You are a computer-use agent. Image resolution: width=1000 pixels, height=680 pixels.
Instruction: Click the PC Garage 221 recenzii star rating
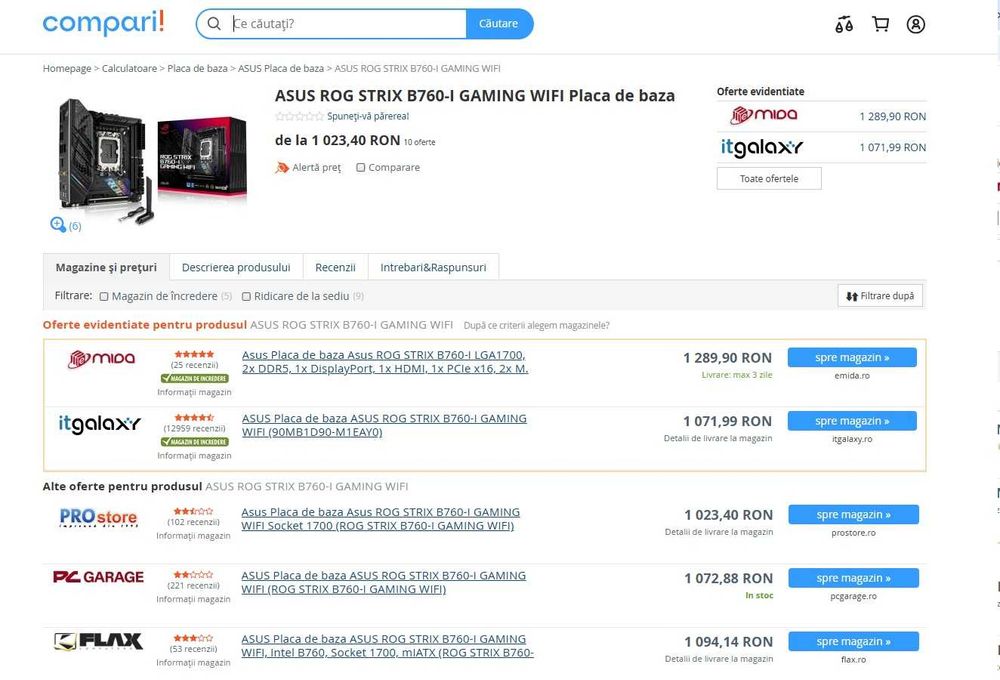coord(193,574)
